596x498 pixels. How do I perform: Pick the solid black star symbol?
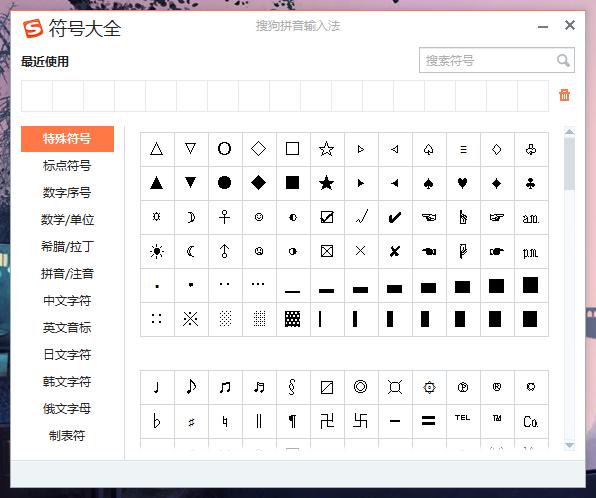pyautogui.click(x=327, y=183)
